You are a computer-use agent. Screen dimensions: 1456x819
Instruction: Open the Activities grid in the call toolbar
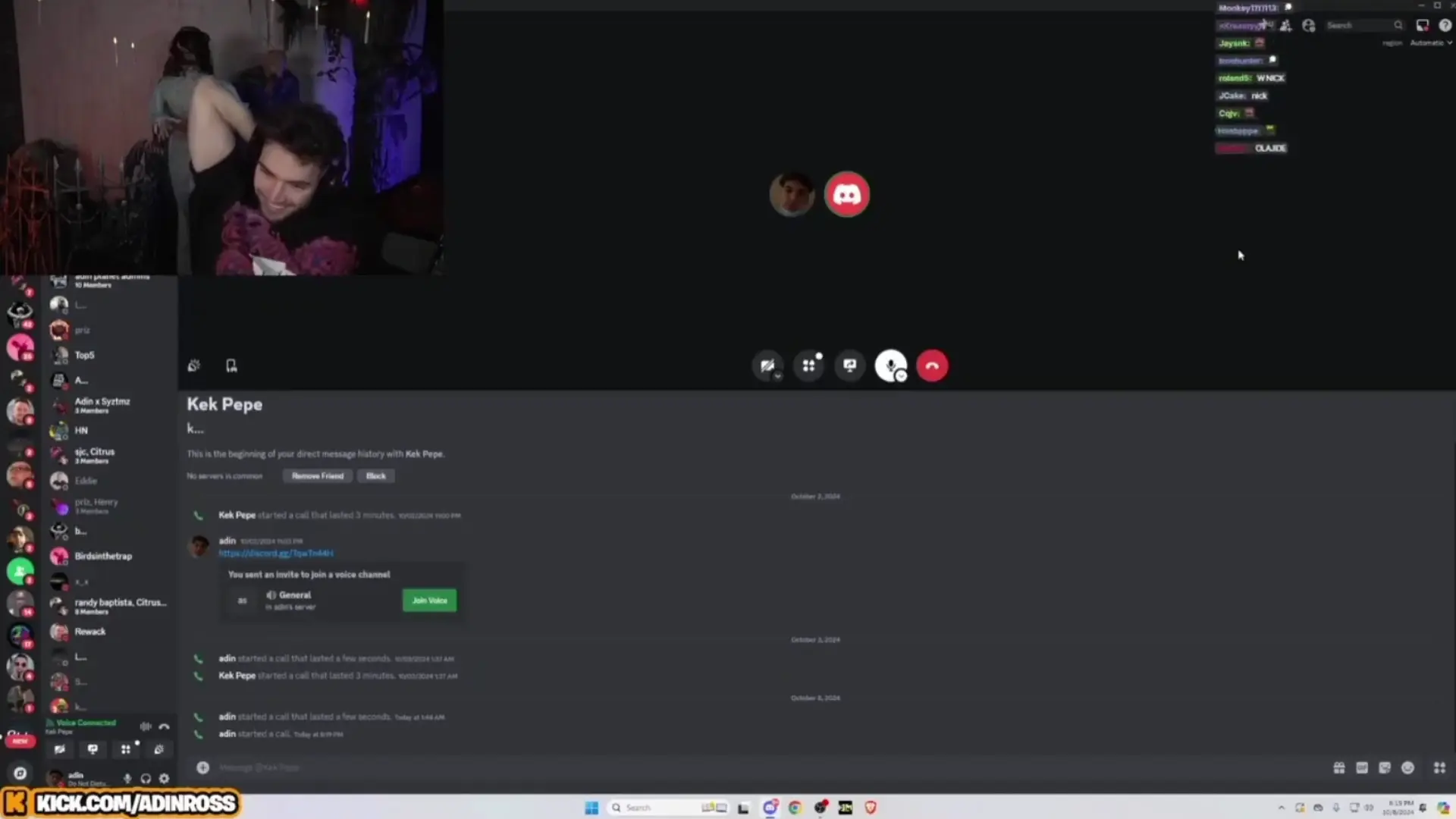(808, 366)
